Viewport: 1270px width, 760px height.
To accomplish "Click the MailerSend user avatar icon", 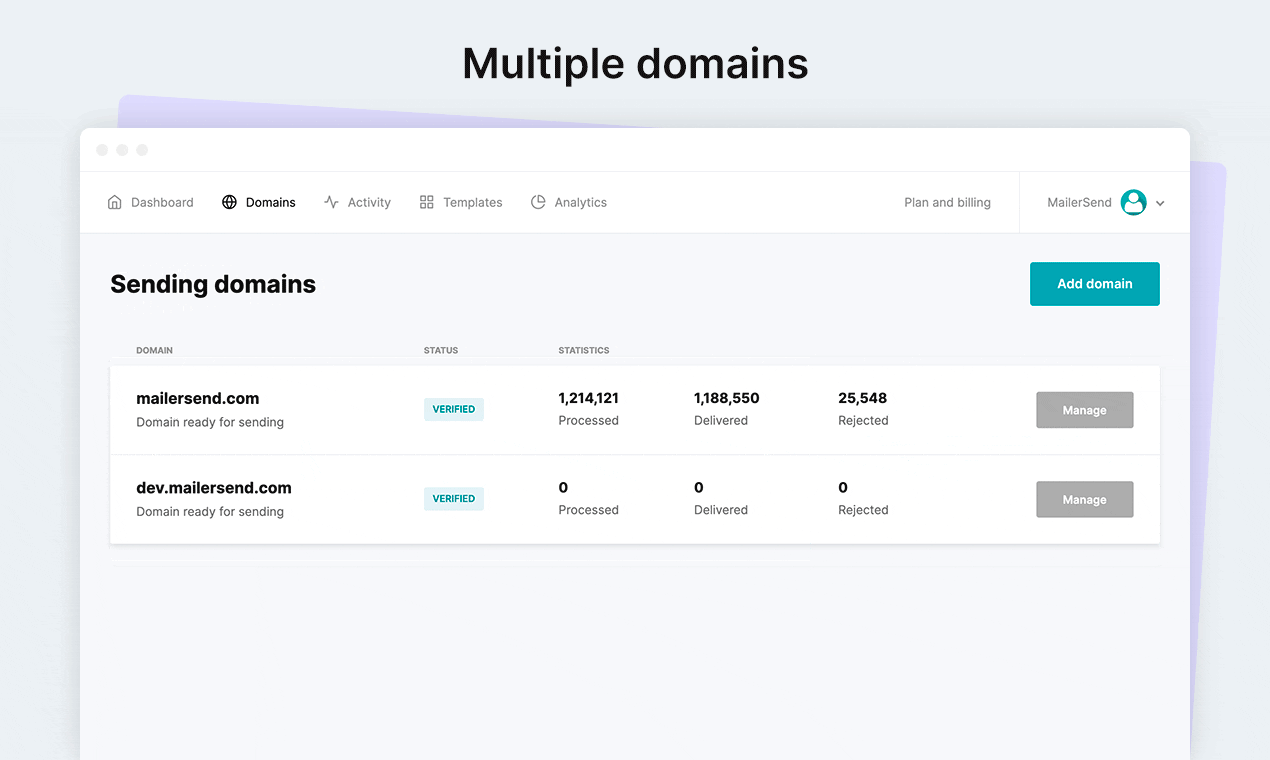I will click(1133, 202).
